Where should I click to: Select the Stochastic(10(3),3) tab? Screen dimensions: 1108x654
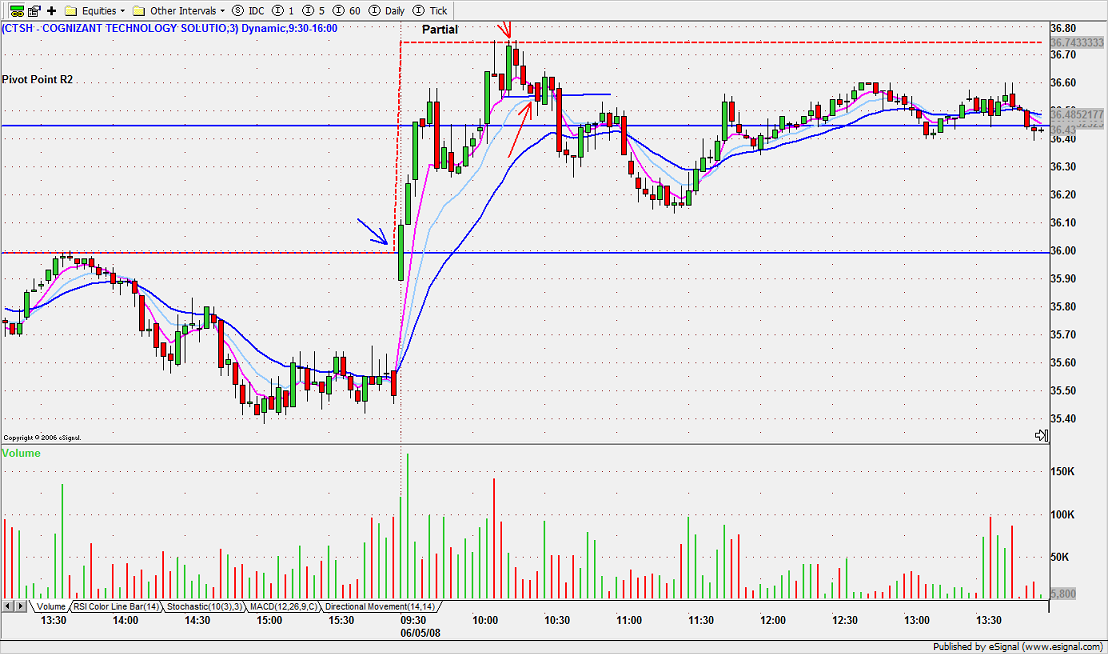coord(205,607)
